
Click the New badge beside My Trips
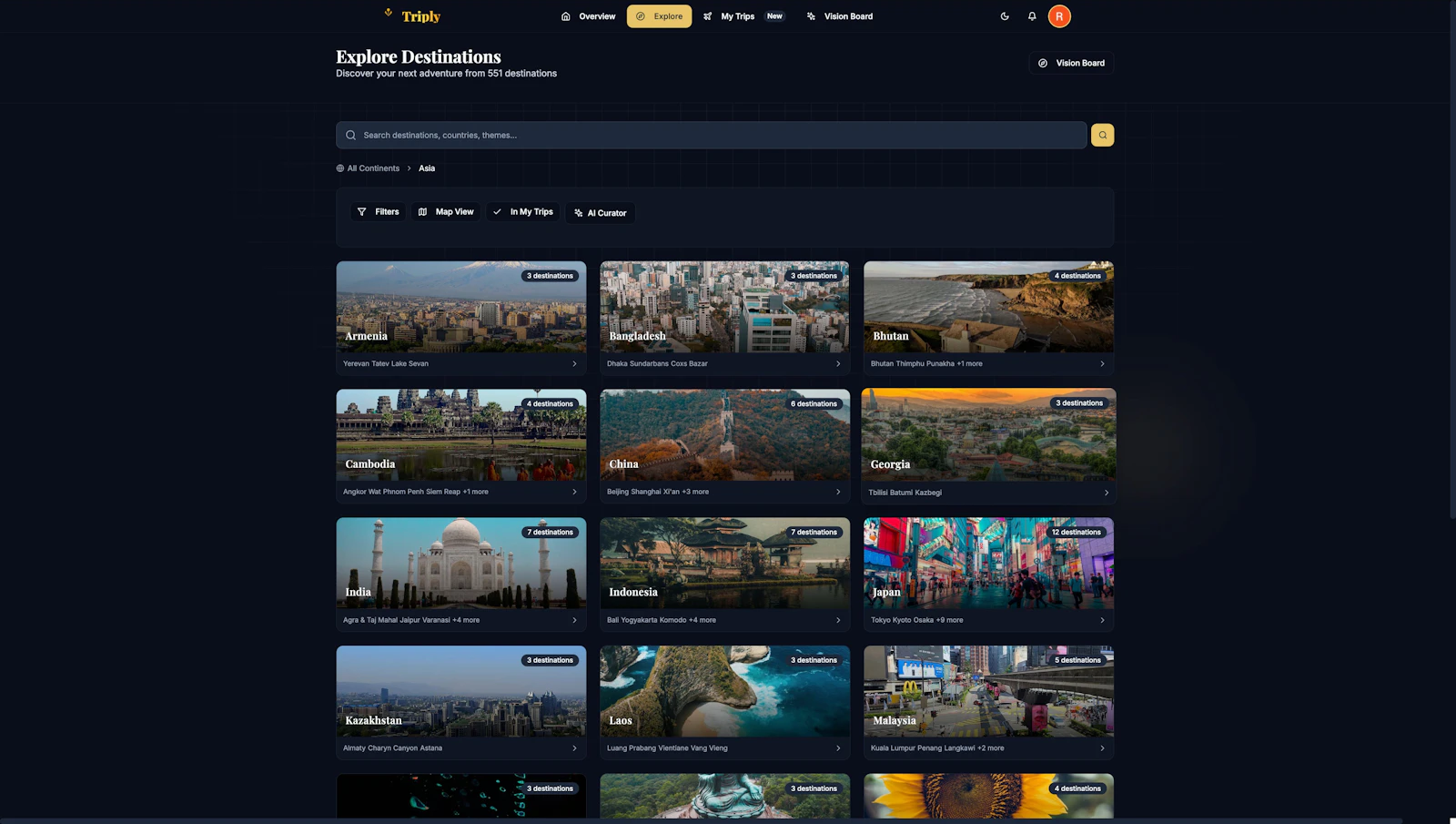click(x=774, y=16)
